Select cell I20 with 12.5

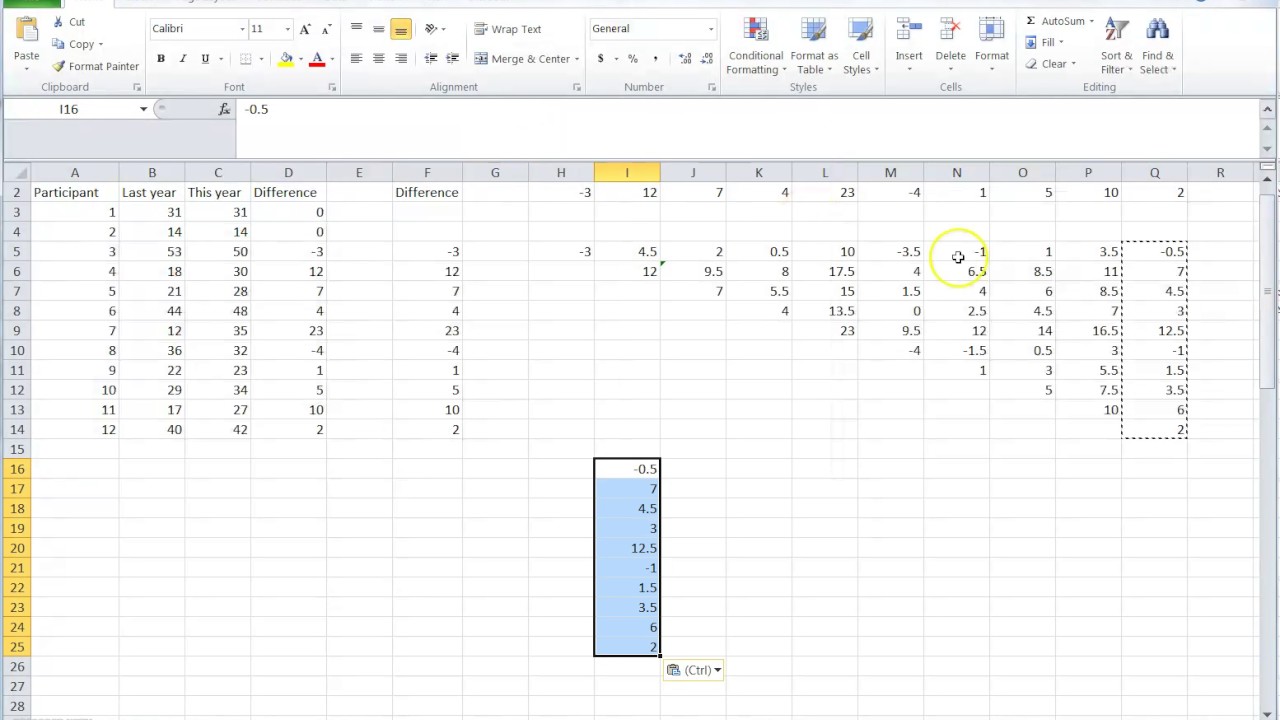click(x=627, y=548)
